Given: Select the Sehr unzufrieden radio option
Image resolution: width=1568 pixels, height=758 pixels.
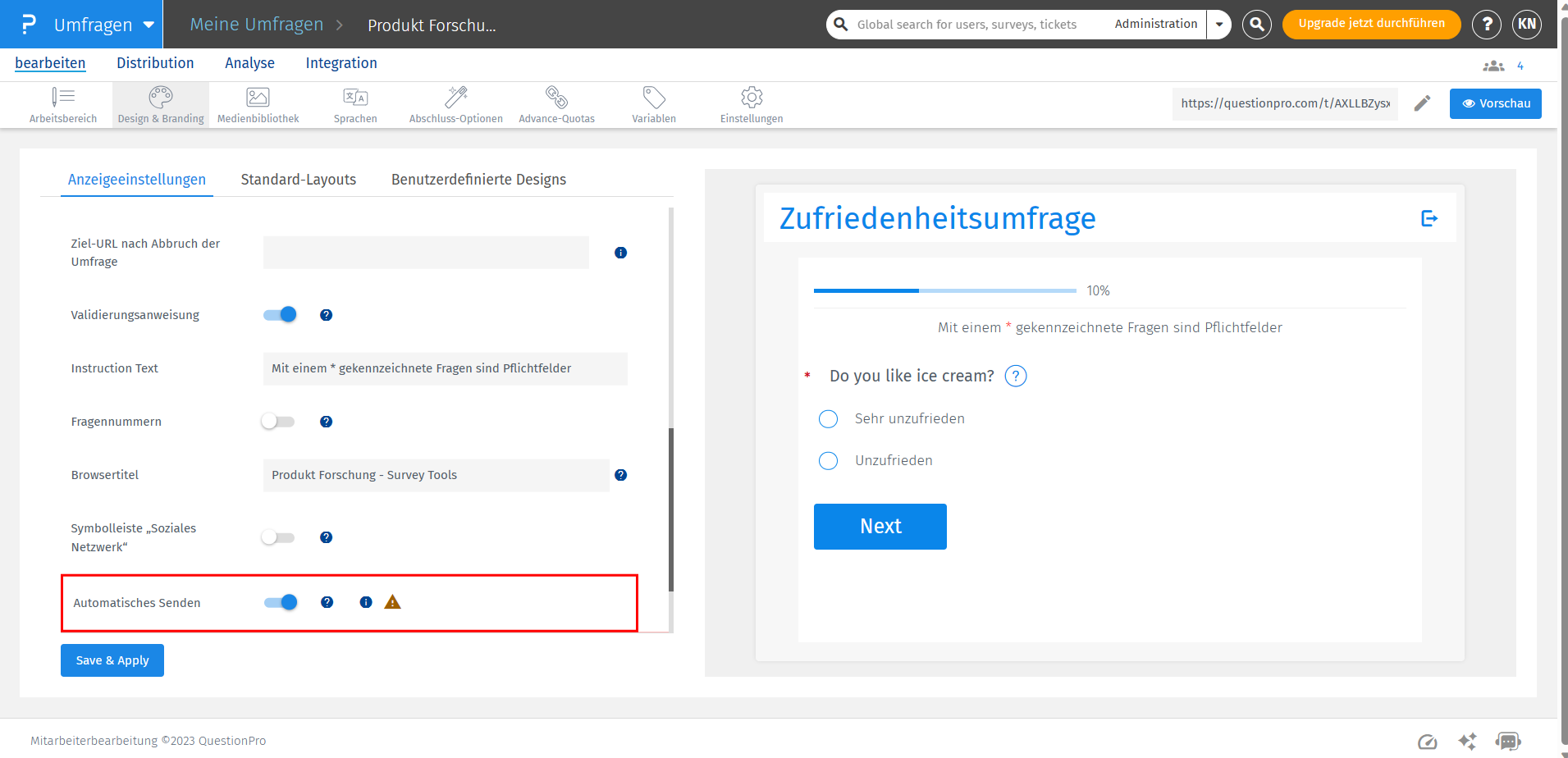Looking at the screenshot, I should point(829,419).
